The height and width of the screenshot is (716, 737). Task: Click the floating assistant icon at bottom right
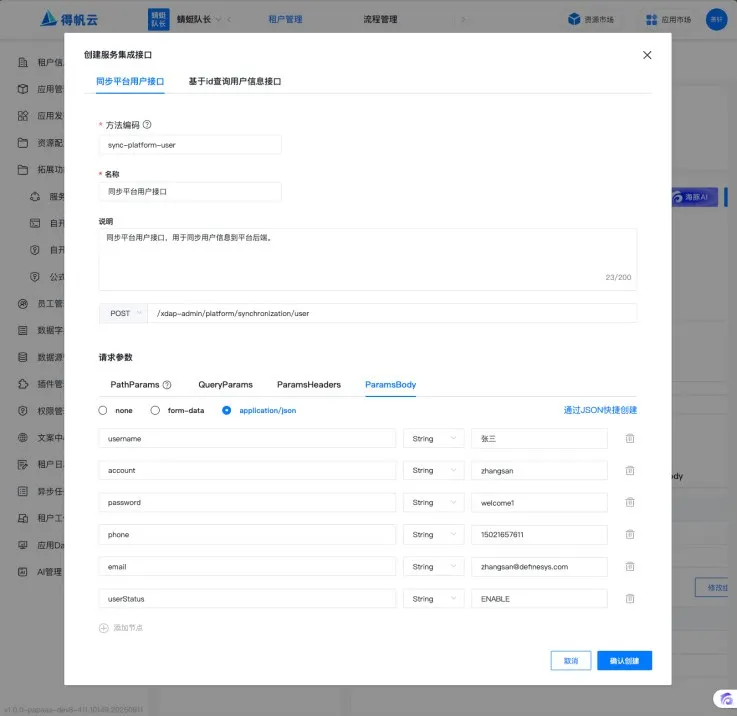(x=726, y=699)
